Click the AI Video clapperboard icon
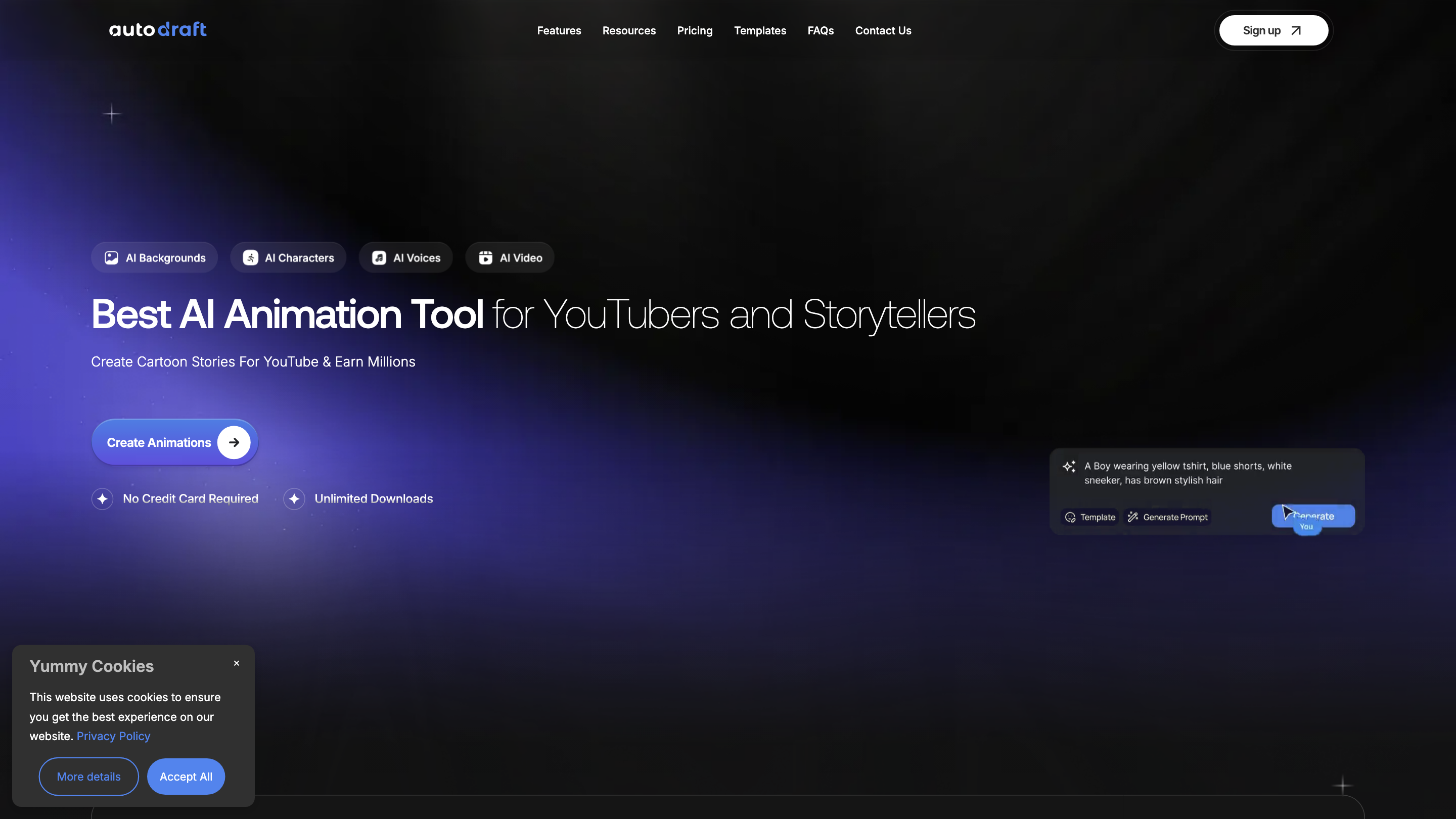Viewport: 1456px width, 819px height. pyautogui.click(x=485, y=258)
